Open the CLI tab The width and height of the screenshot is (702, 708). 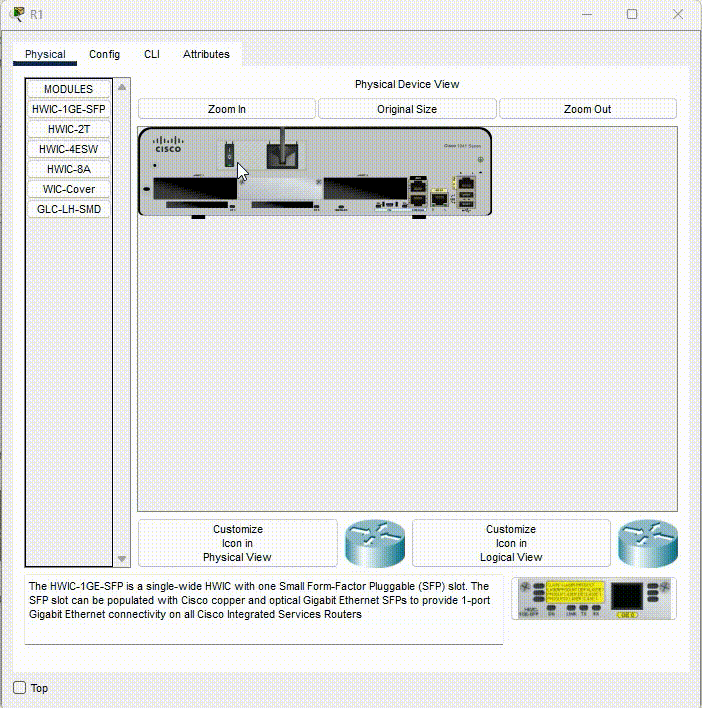151,54
